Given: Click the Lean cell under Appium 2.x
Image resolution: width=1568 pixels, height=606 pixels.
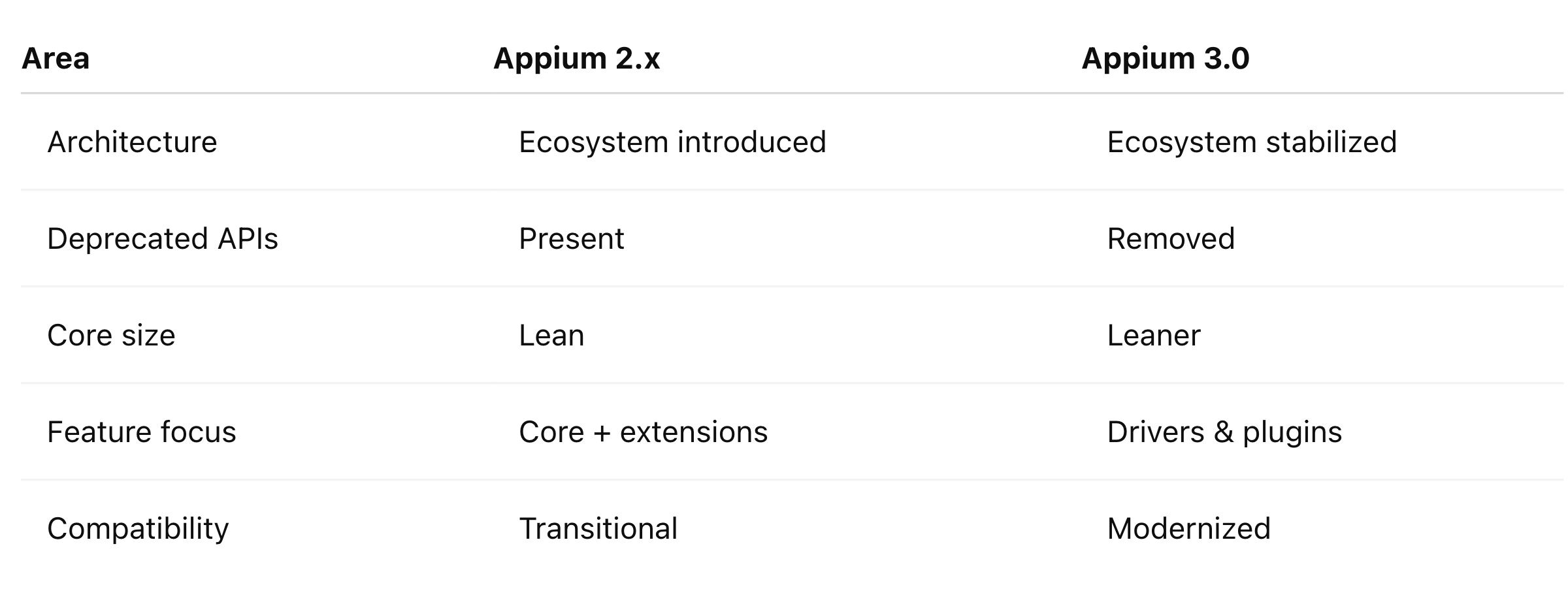Looking at the screenshot, I should 551,336.
